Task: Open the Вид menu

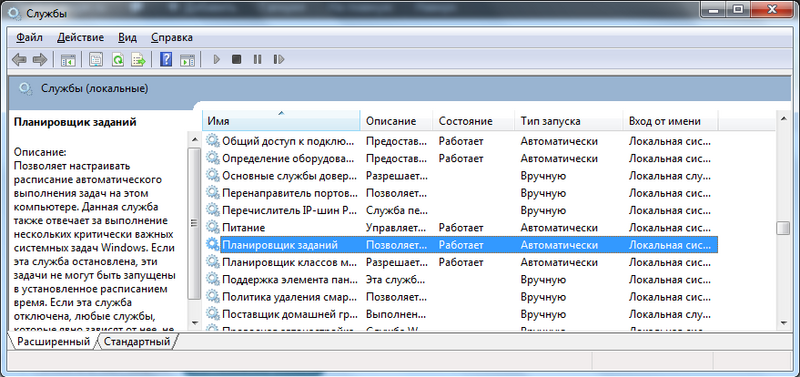Action: (x=128, y=37)
